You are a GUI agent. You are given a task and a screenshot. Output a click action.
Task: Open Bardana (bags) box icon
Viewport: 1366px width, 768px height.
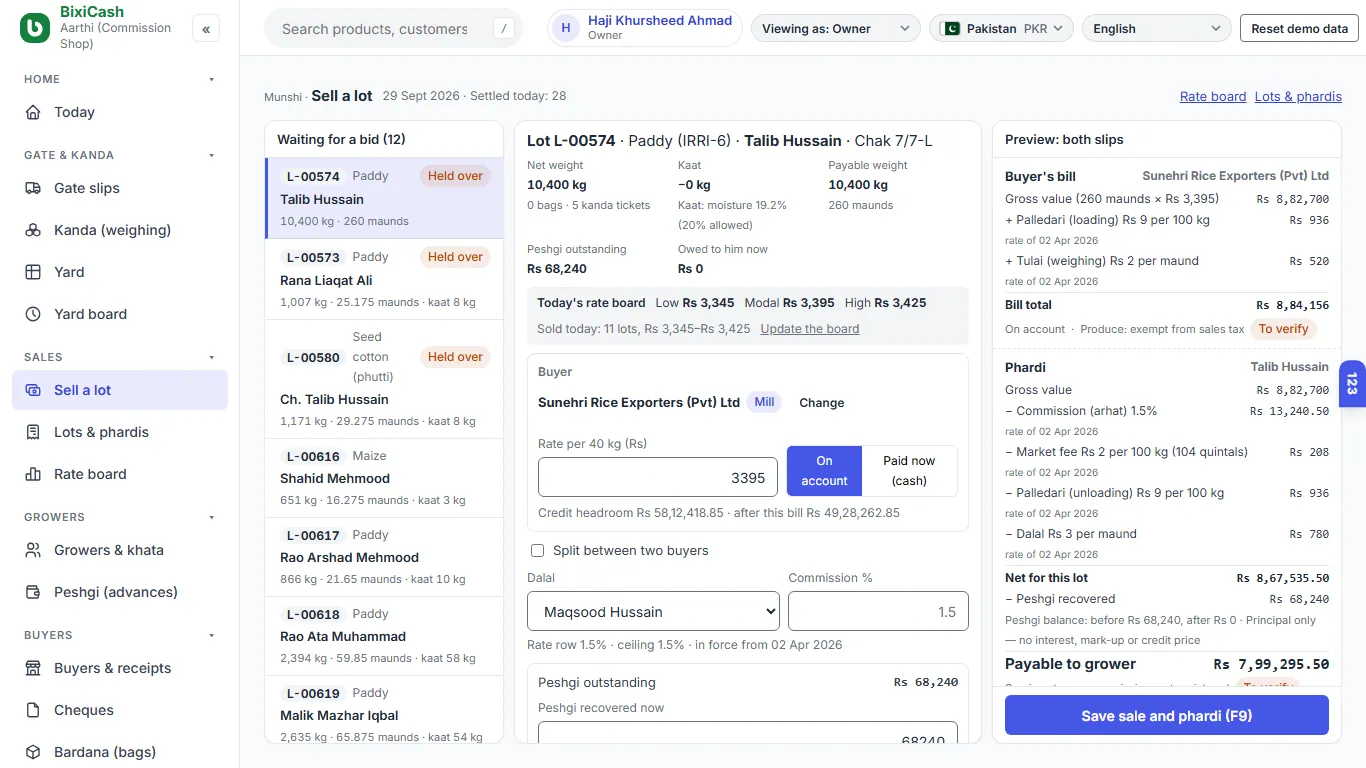tap(33, 752)
